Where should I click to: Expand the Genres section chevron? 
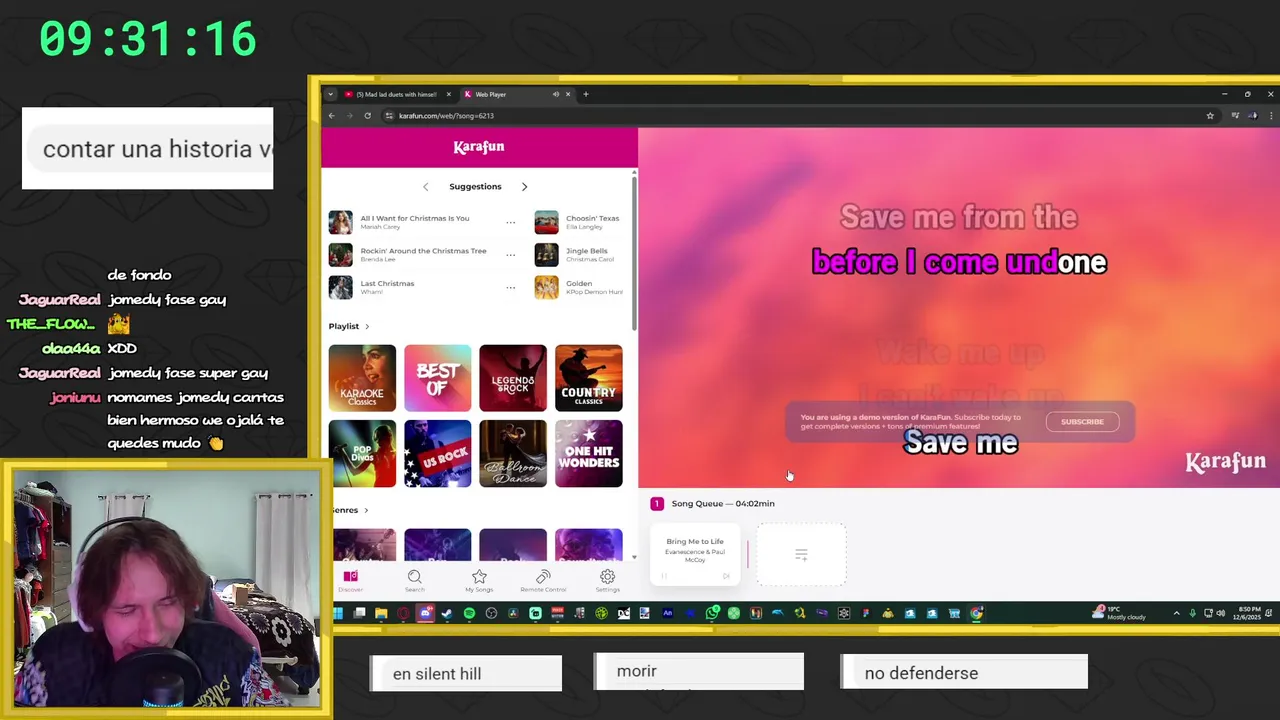[x=366, y=510]
